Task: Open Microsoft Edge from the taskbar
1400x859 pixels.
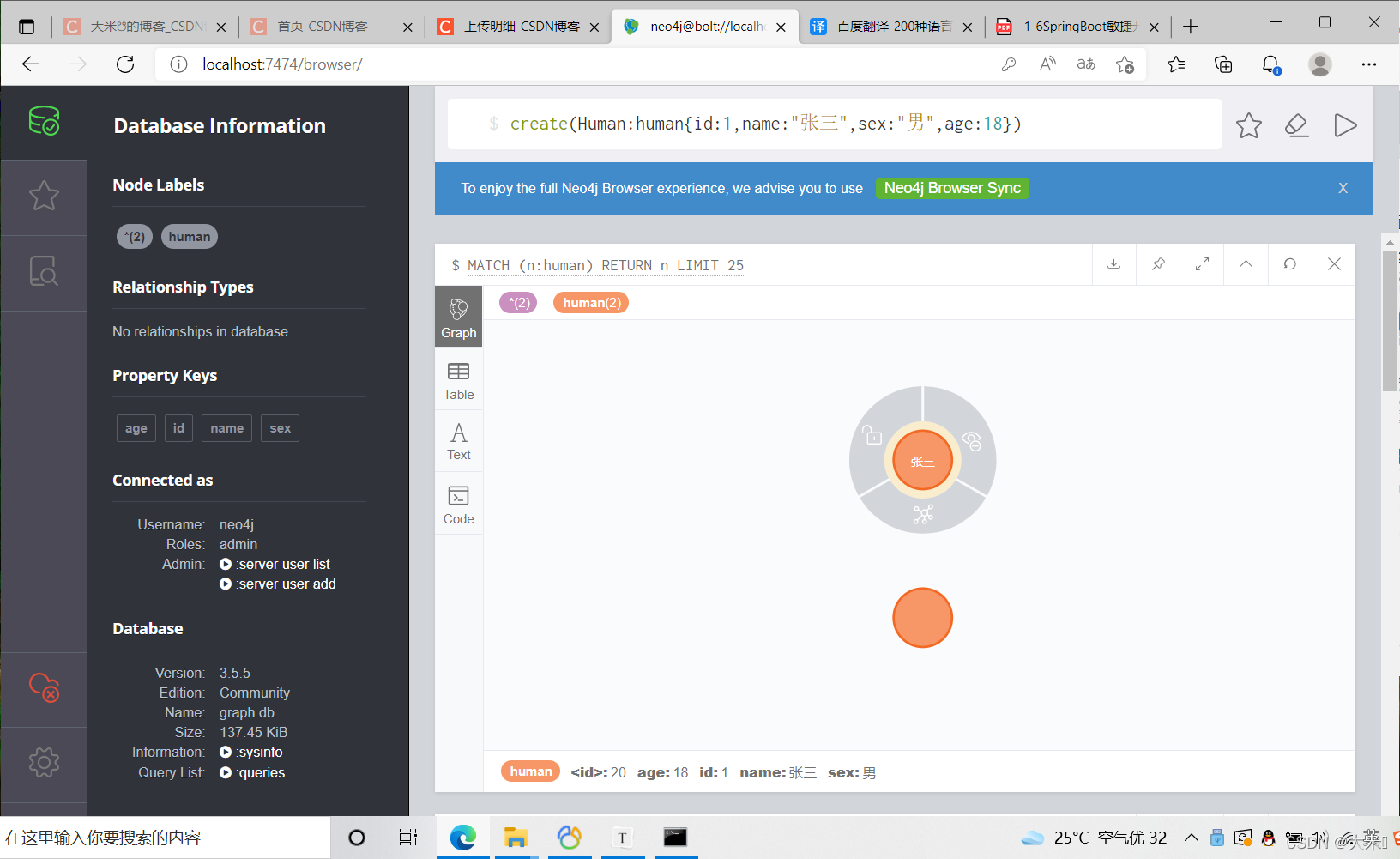Action: coord(463,838)
